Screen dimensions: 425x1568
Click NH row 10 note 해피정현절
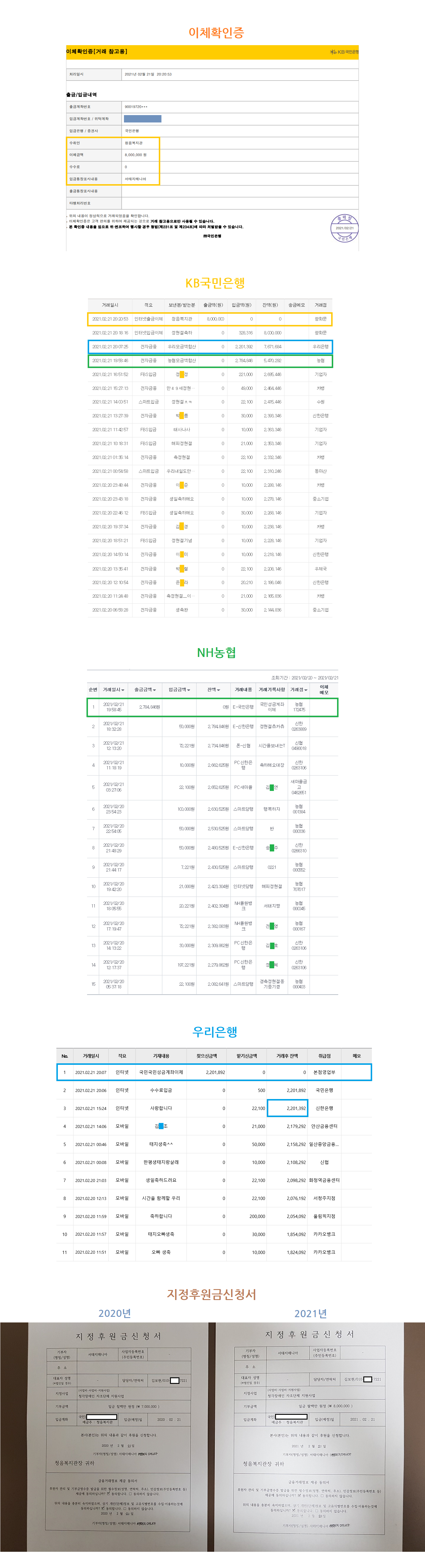272,886
